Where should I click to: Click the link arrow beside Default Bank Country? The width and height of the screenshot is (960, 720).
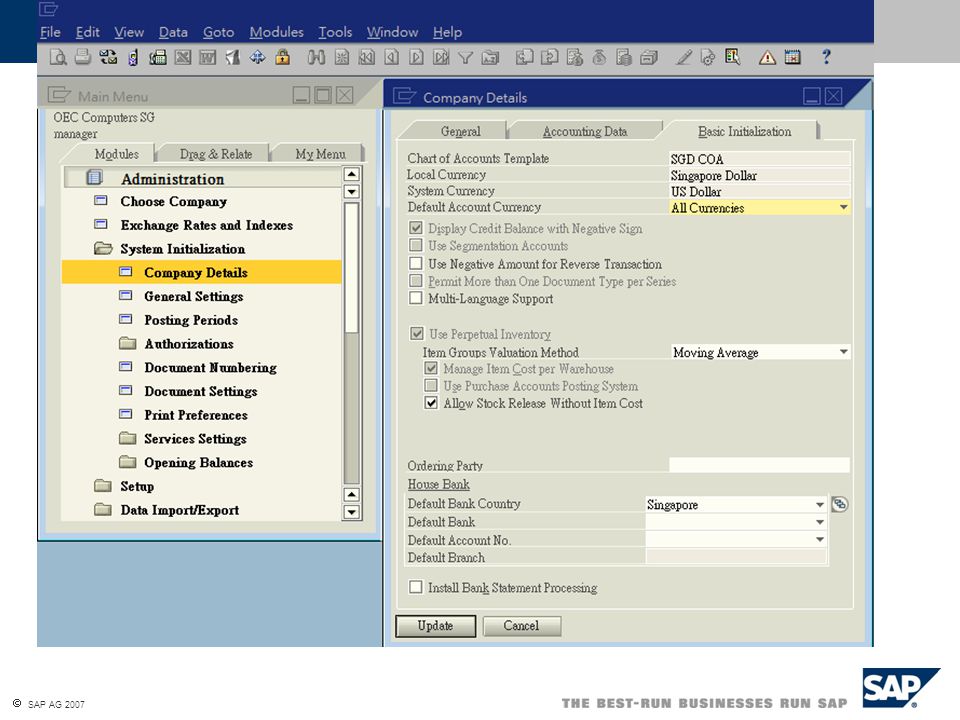(839, 504)
